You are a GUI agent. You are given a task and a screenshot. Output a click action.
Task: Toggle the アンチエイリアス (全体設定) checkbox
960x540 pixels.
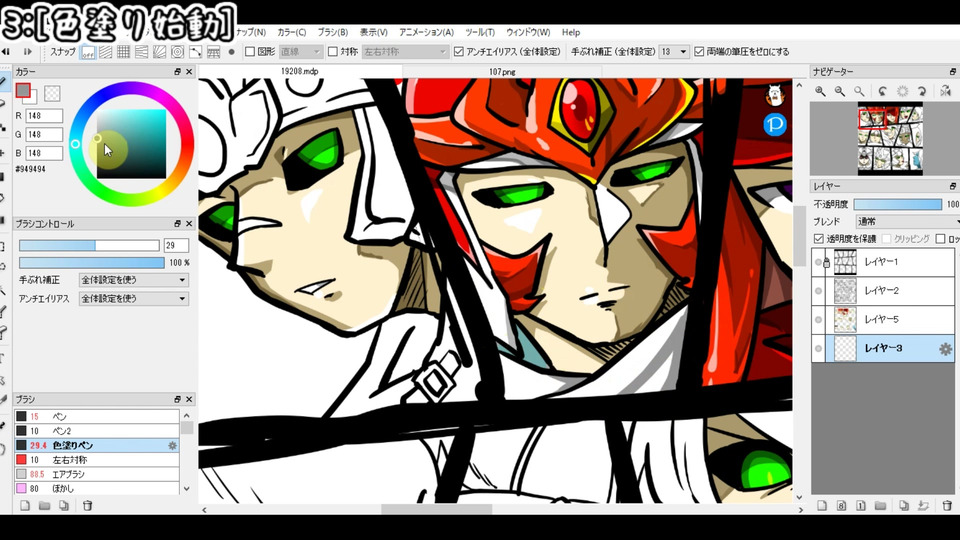coord(459,52)
